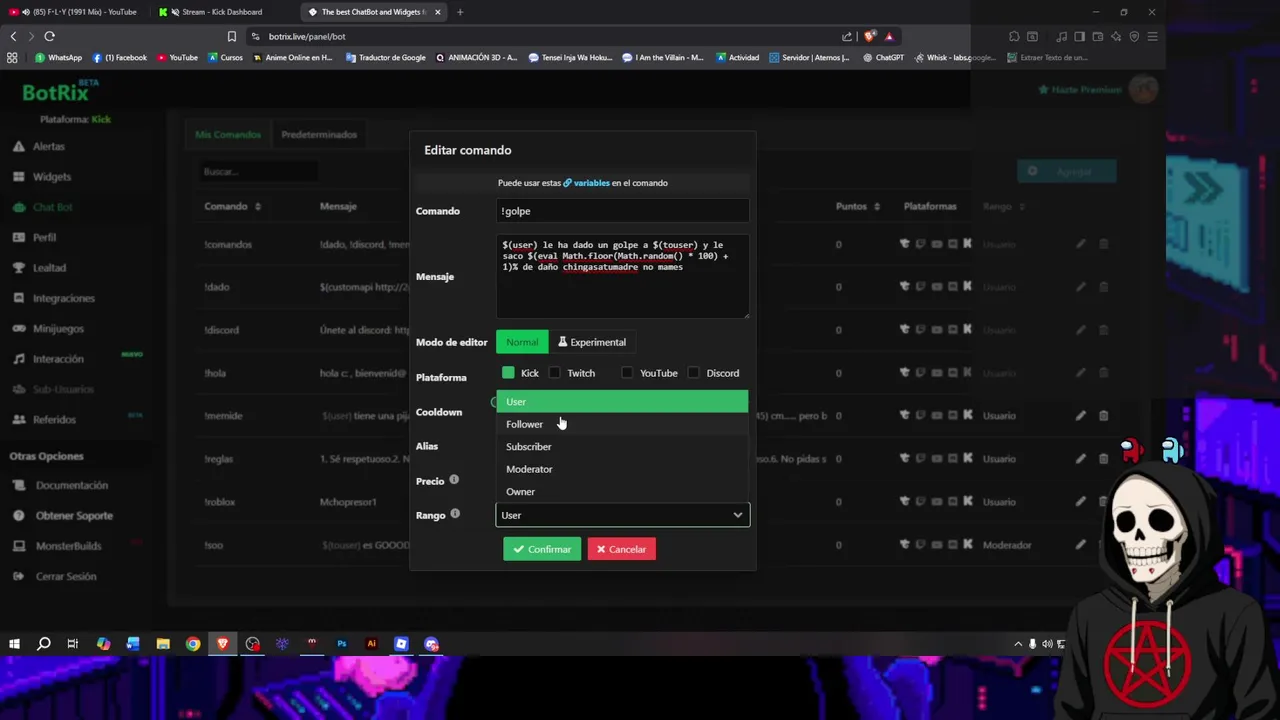Click into the Mensaje text area
The width and height of the screenshot is (1280, 720).
[622, 277]
